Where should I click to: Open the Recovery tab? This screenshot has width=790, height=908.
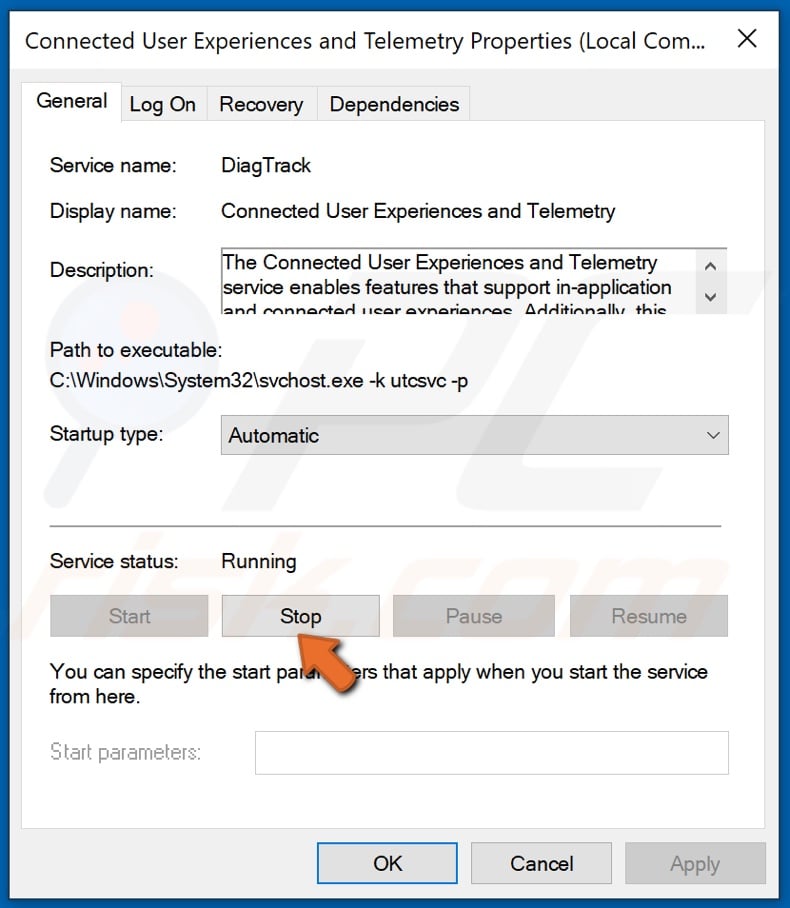coord(261,103)
